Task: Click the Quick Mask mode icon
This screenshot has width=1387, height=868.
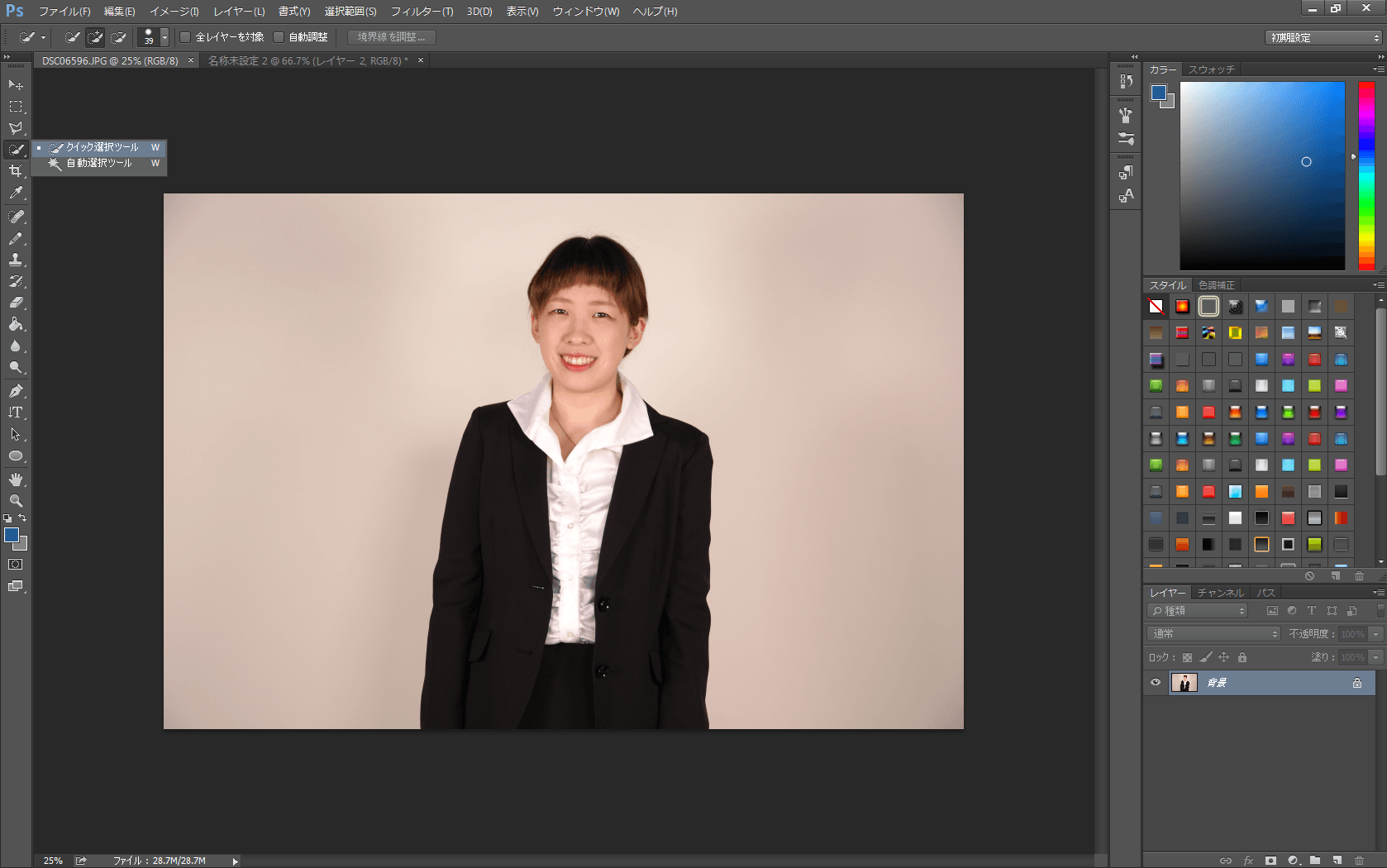Action: pos(16,565)
